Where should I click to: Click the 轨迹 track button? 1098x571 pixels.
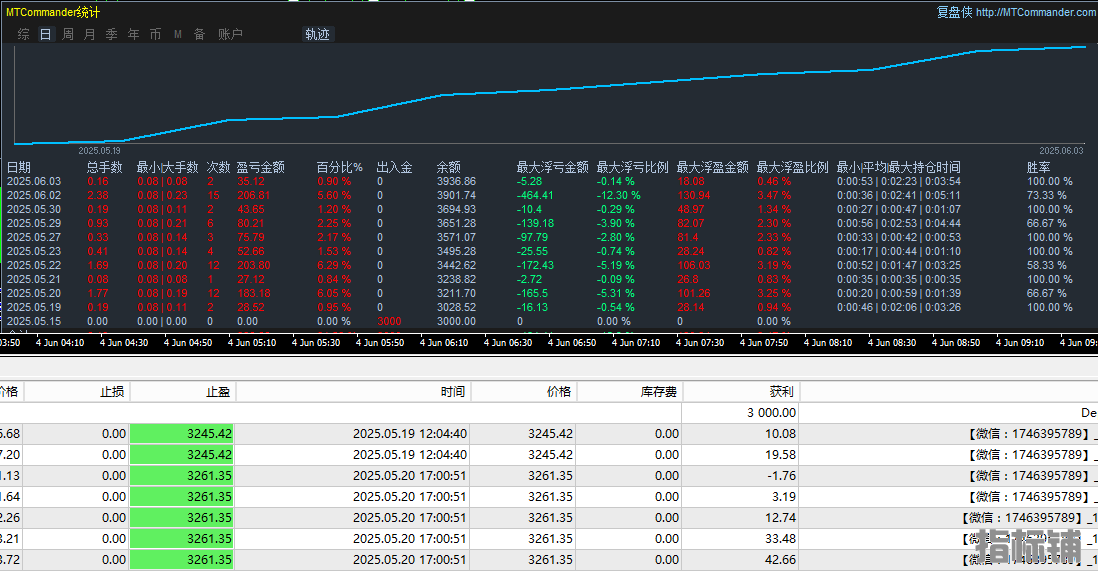[318, 34]
